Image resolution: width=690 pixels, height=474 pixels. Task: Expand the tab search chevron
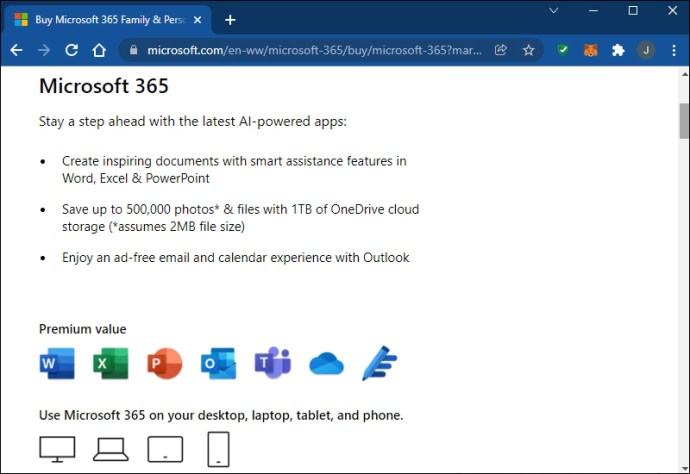[x=554, y=11]
